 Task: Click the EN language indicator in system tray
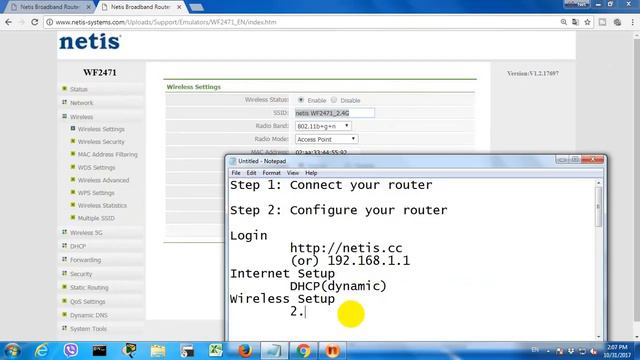click(x=535, y=350)
